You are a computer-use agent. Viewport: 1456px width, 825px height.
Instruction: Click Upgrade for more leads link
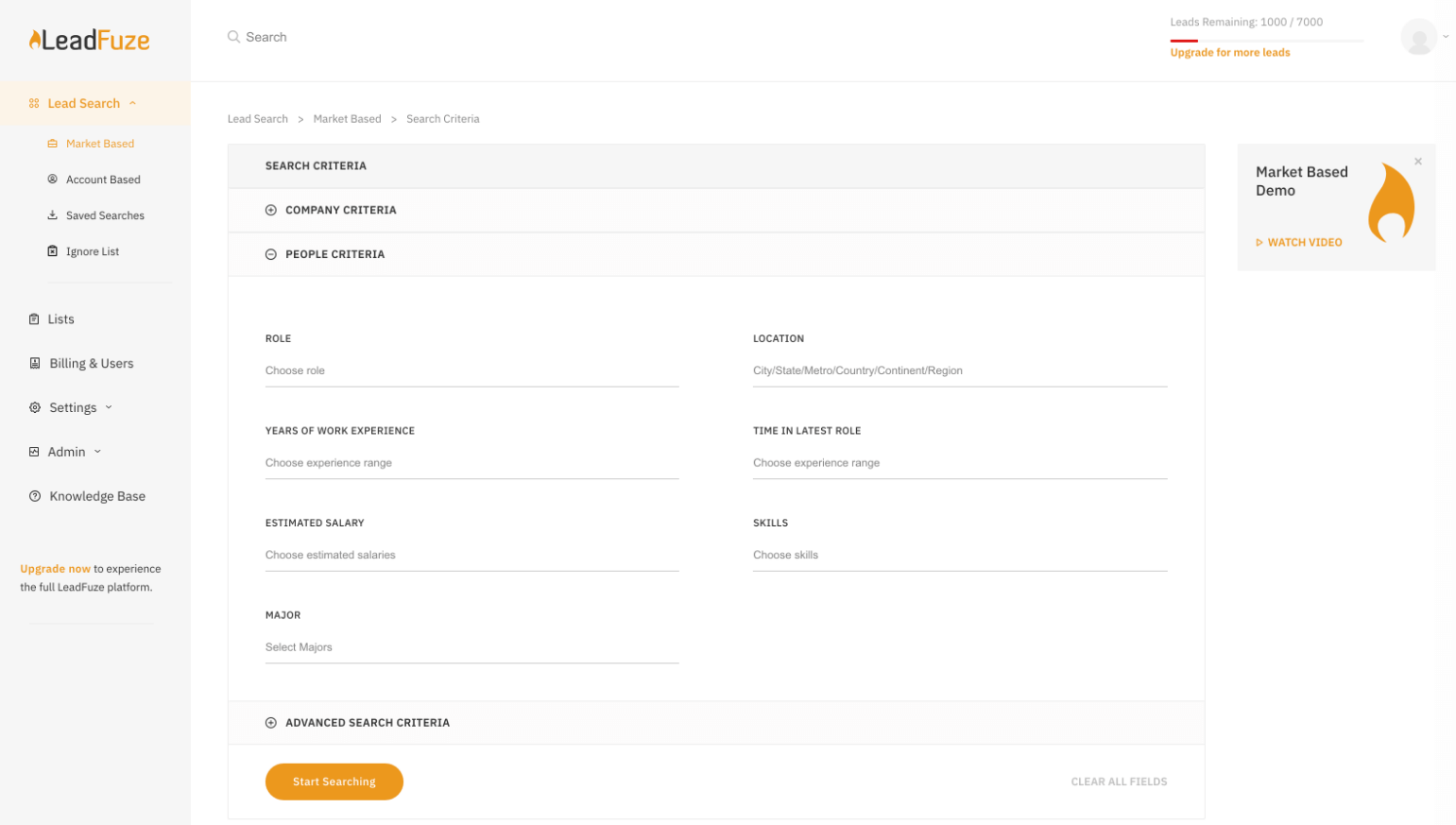point(1229,53)
